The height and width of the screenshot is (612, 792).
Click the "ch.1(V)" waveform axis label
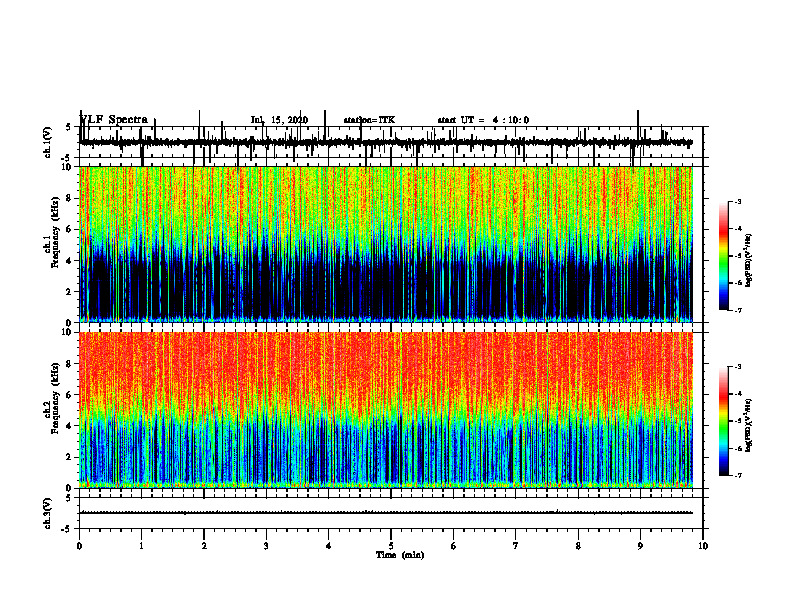click(48, 142)
